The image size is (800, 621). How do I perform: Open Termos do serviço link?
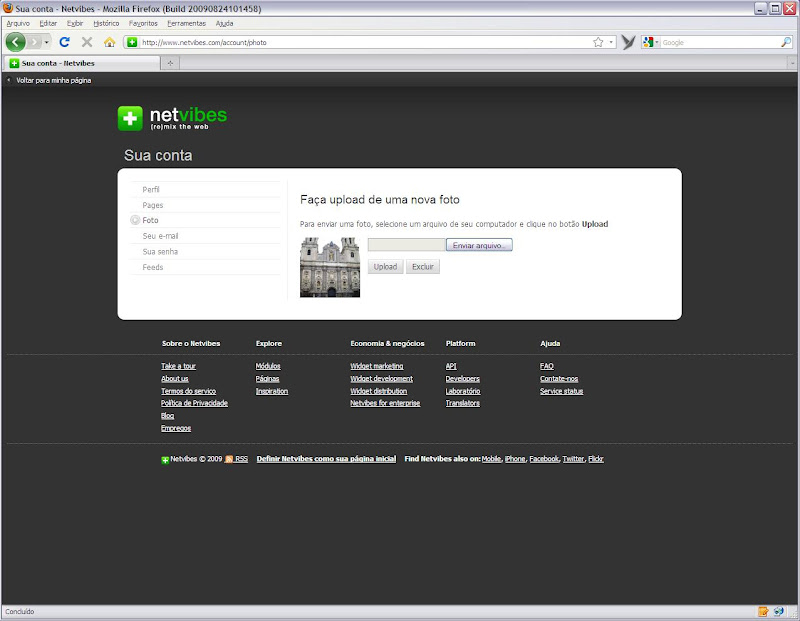(188, 391)
